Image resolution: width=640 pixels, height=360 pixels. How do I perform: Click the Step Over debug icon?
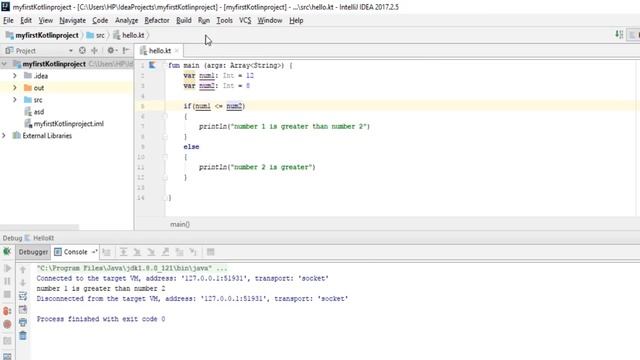[x=123, y=252]
